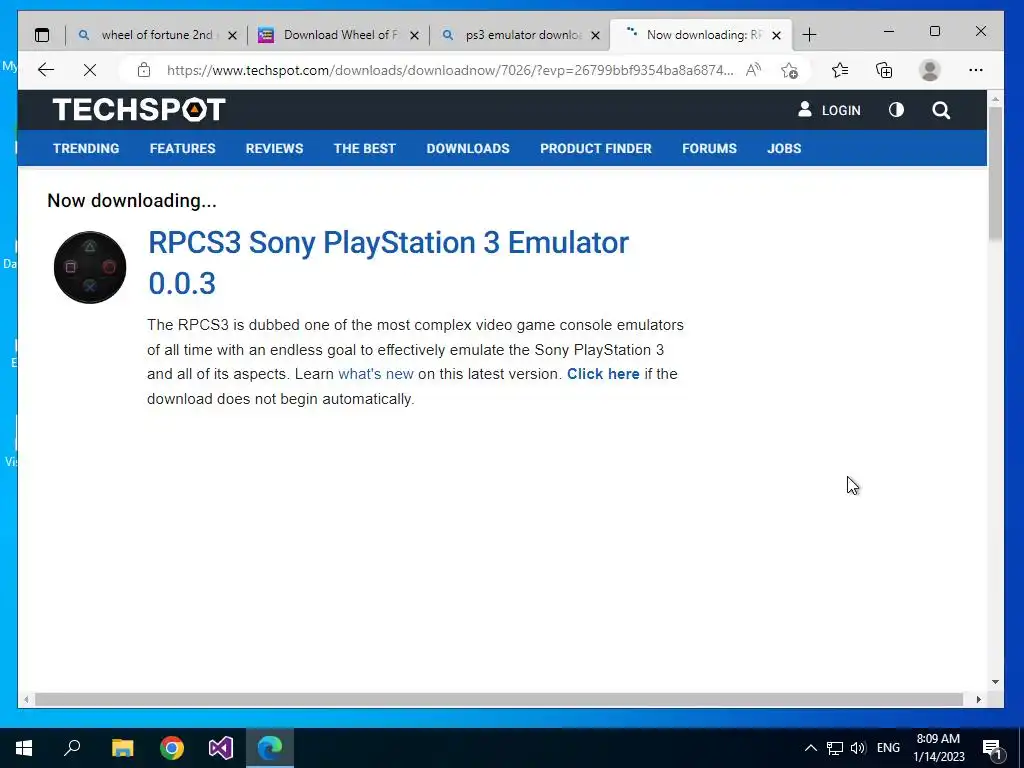
Task: Open the volume control tray icon
Action: [x=858, y=748]
